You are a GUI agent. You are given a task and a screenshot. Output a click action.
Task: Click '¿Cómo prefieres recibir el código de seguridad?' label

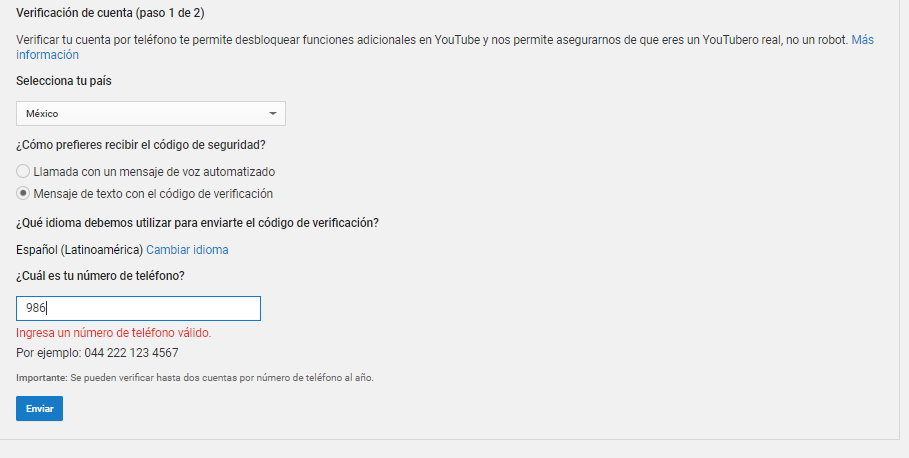pyautogui.click(x=141, y=145)
